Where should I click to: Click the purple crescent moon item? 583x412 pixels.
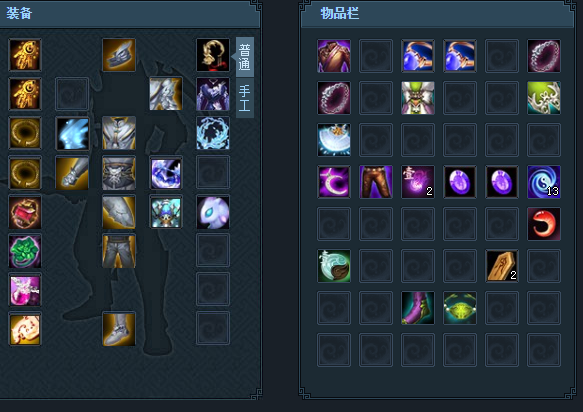click(x=334, y=182)
